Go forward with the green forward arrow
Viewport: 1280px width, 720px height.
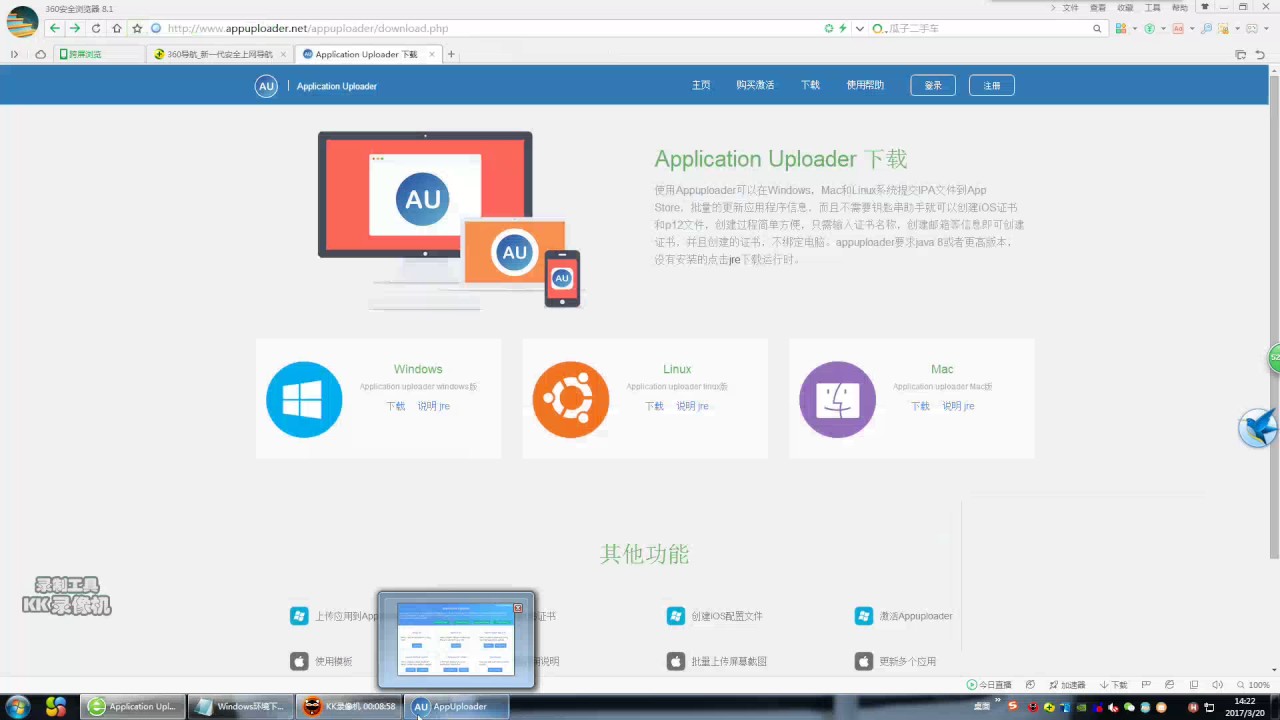[x=74, y=28]
